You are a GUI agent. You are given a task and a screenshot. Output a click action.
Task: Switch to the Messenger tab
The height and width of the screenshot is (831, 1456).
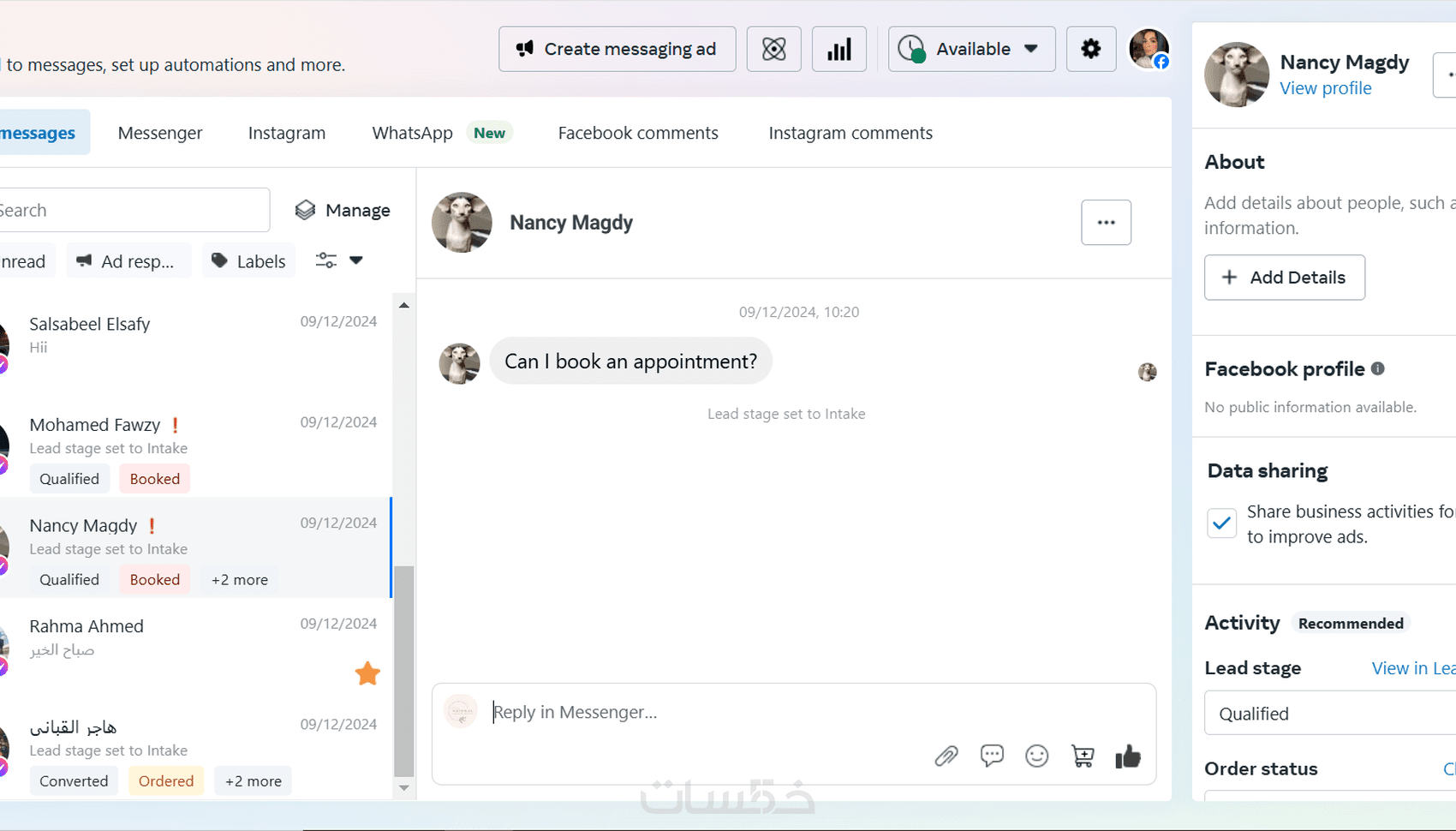click(x=160, y=133)
